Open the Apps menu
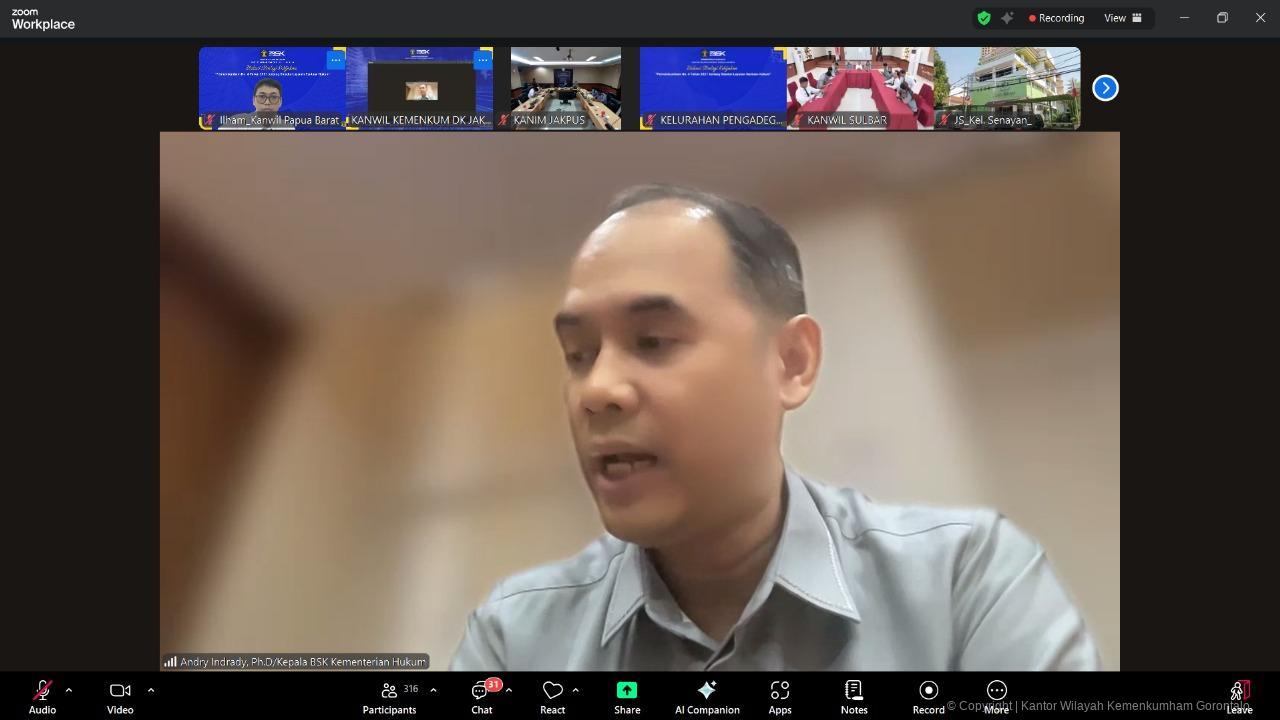1280x720 pixels. pyautogui.click(x=780, y=696)
